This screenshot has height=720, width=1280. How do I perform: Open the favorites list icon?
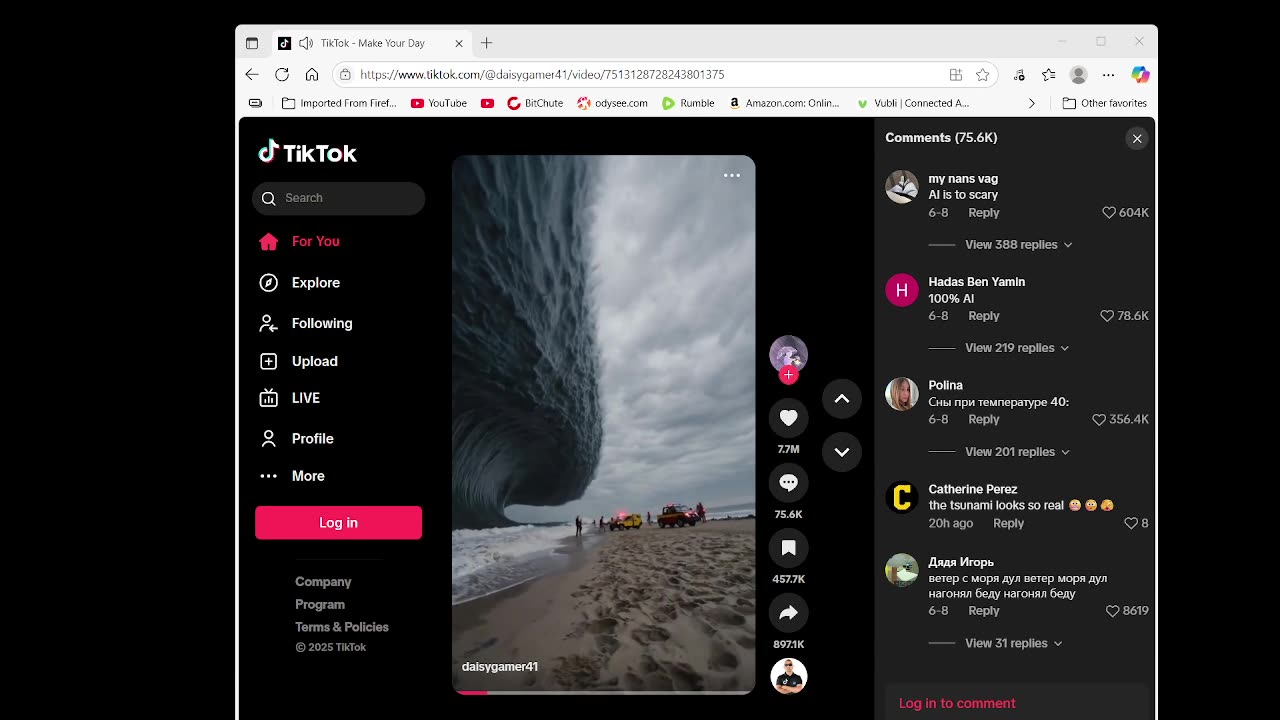tap(1049, 75)
